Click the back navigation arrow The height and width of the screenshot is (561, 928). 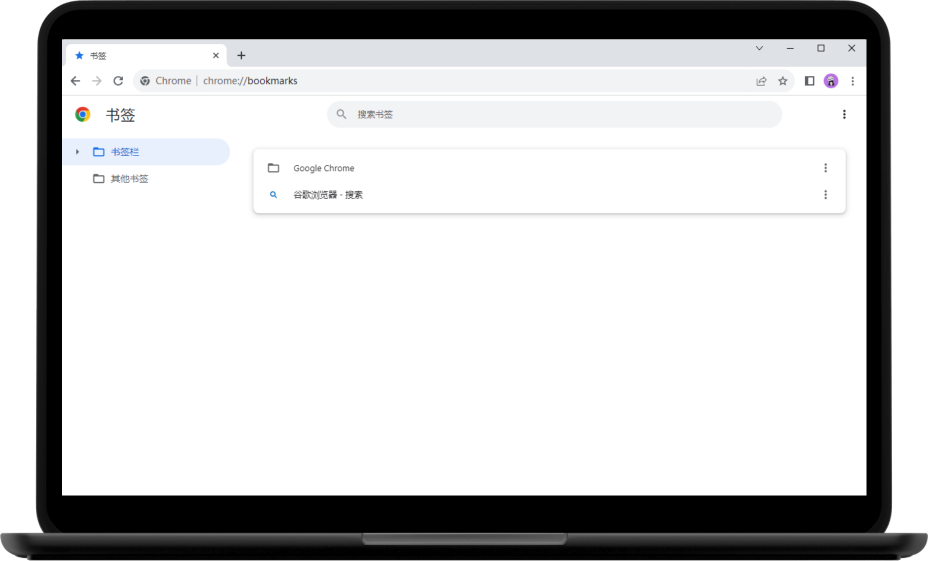(75, 81)
